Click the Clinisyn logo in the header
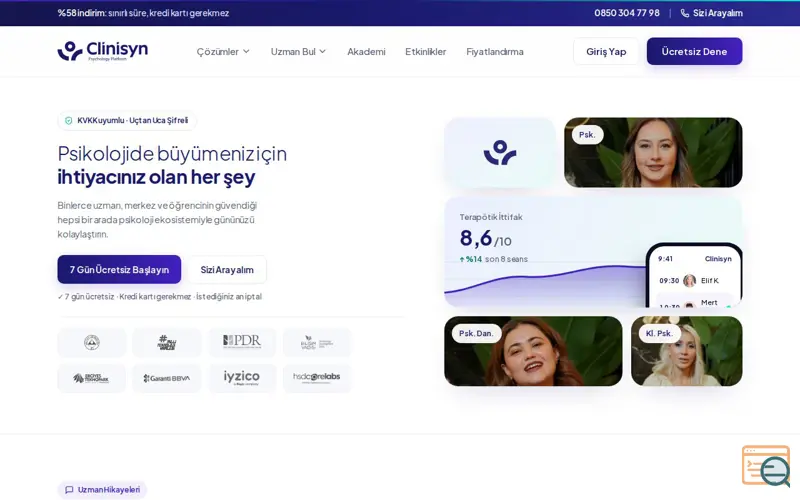Viewport: 800px width, 500px height. 103,51
